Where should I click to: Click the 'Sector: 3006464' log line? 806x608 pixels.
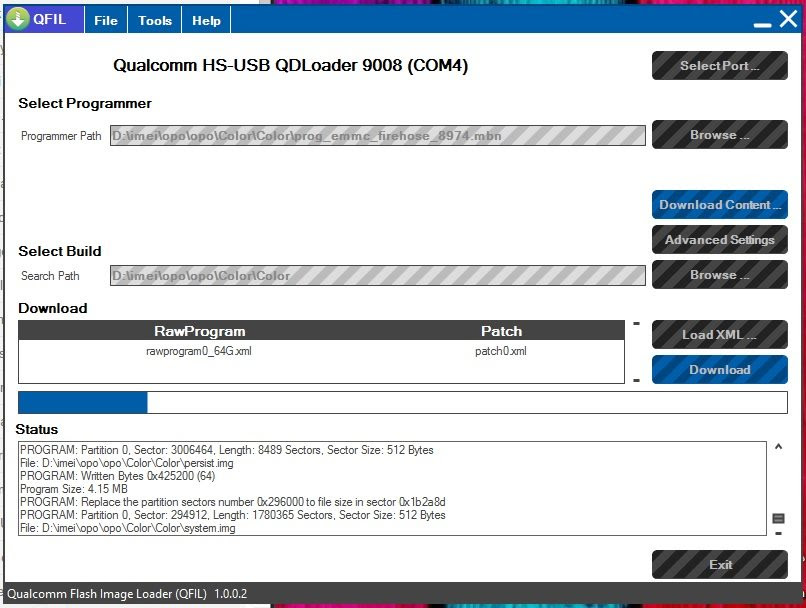pos(227,450)
